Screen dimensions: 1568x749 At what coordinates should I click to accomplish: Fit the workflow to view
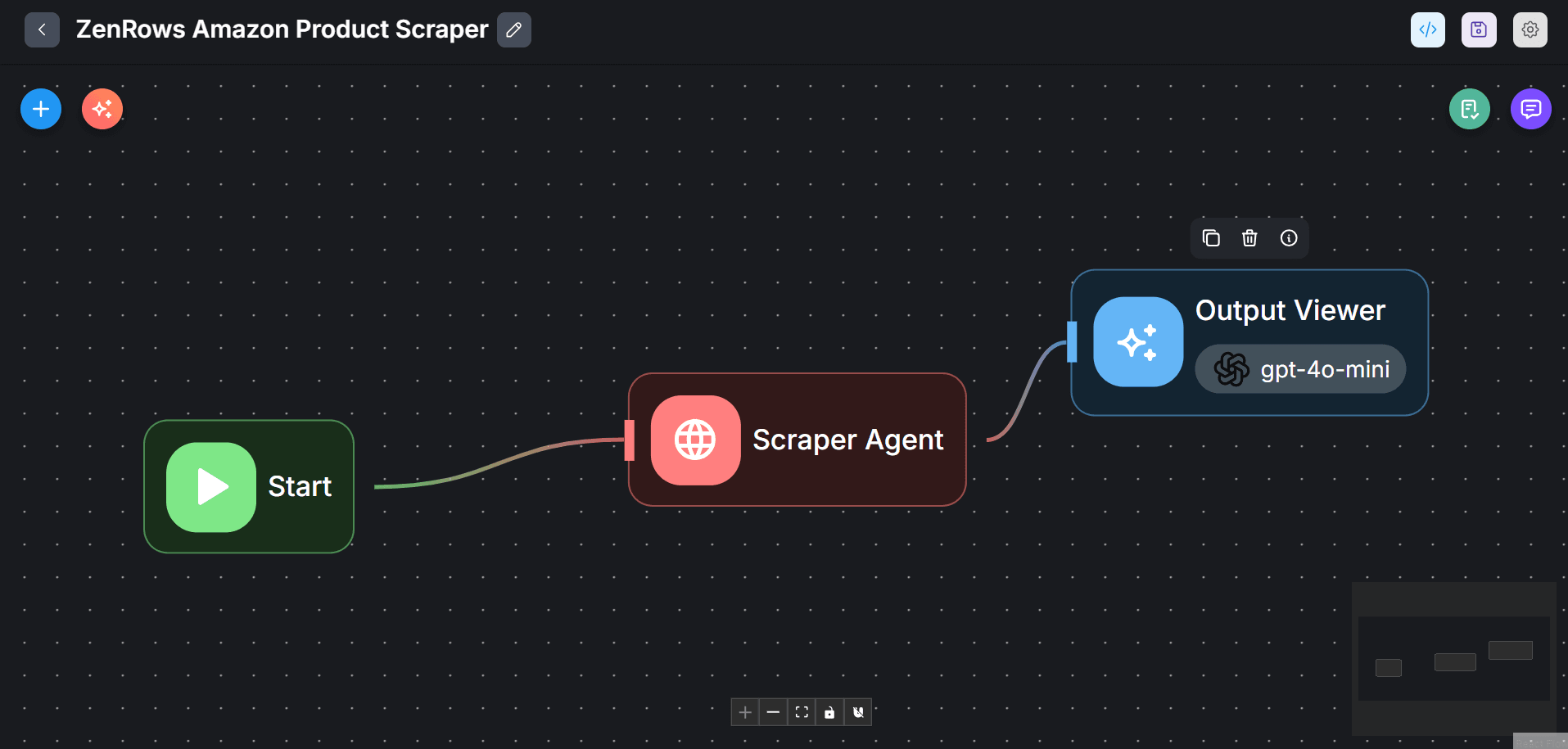(802, 712)
